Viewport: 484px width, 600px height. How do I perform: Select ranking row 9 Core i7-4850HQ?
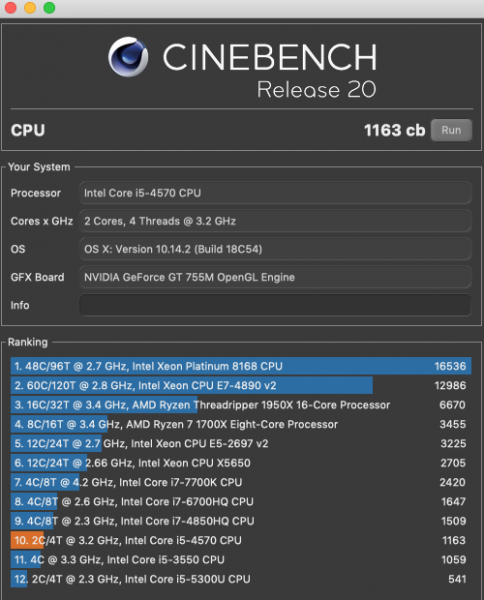[x=241, y=521]
